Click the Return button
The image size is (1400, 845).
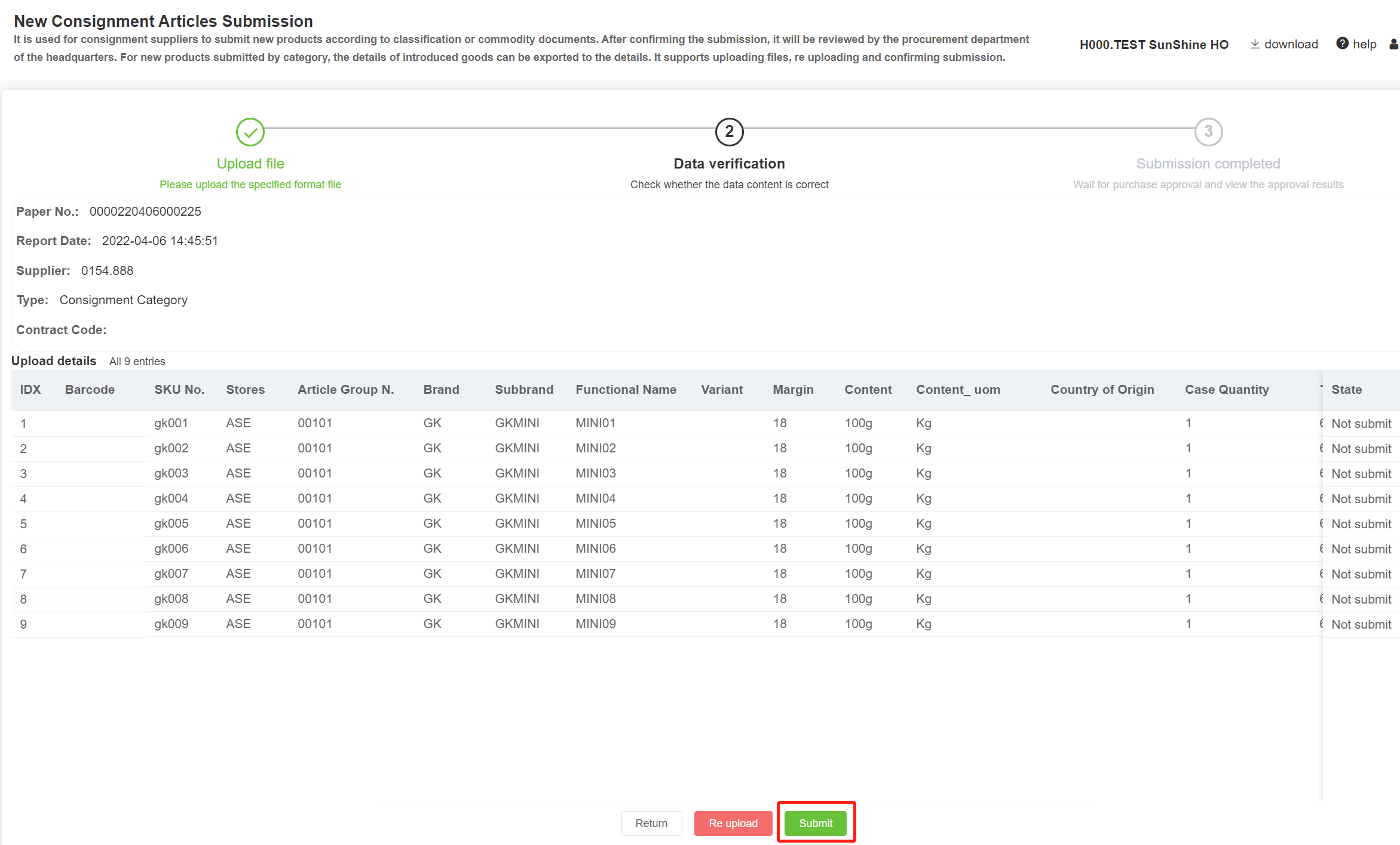point(651,823)
